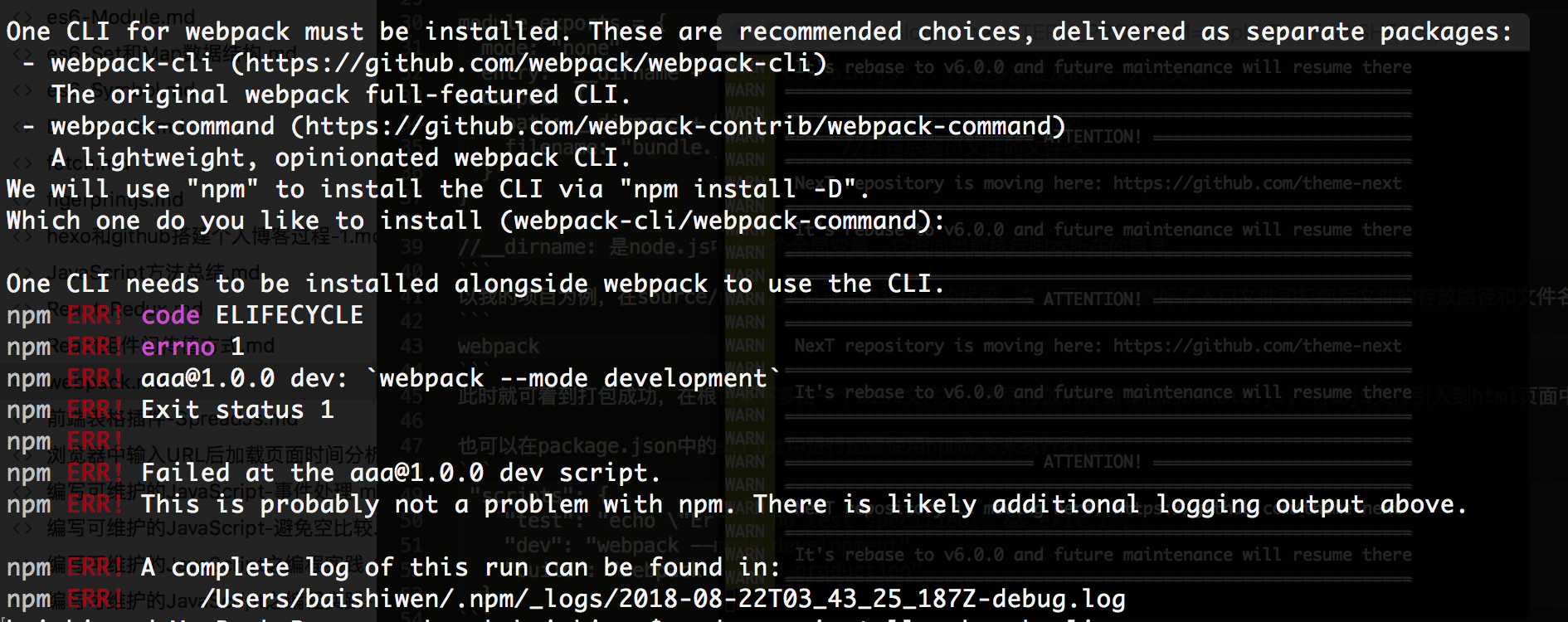Image resolution: width=1568 pixels, height=622 pixels.
Task: Click 'A lightweight, opinionated webpack CLI.' line
Action: (x=341, y=158)
